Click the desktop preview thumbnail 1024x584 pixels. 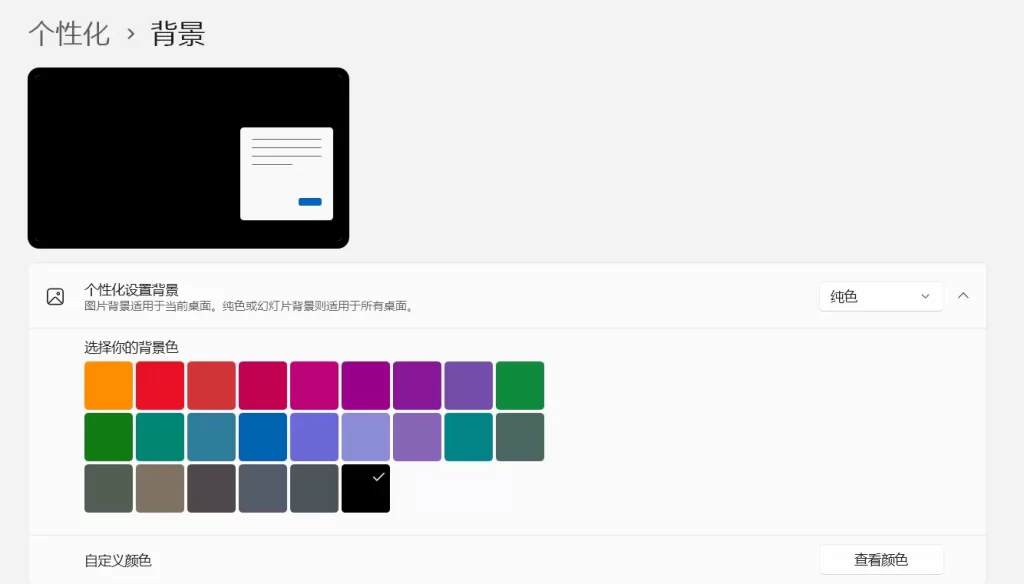[x=188, y=157]
